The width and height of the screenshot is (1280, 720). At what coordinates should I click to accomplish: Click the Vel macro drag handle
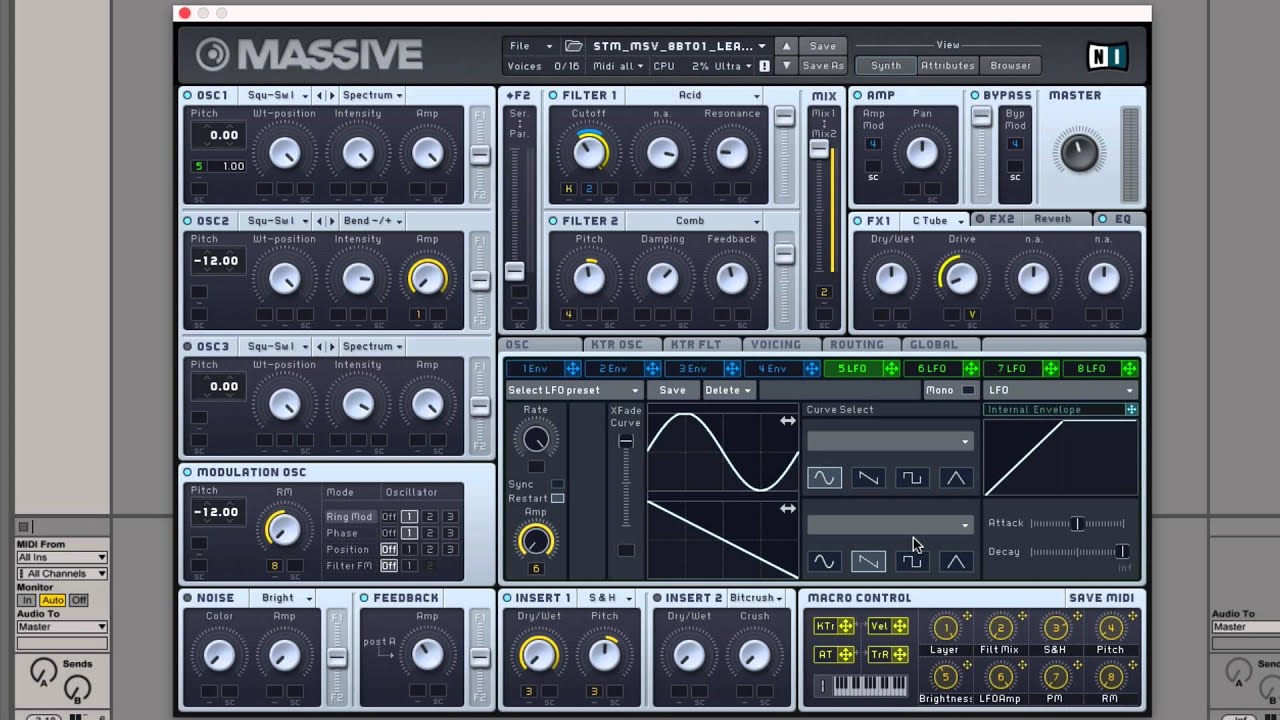coord(899,626)
